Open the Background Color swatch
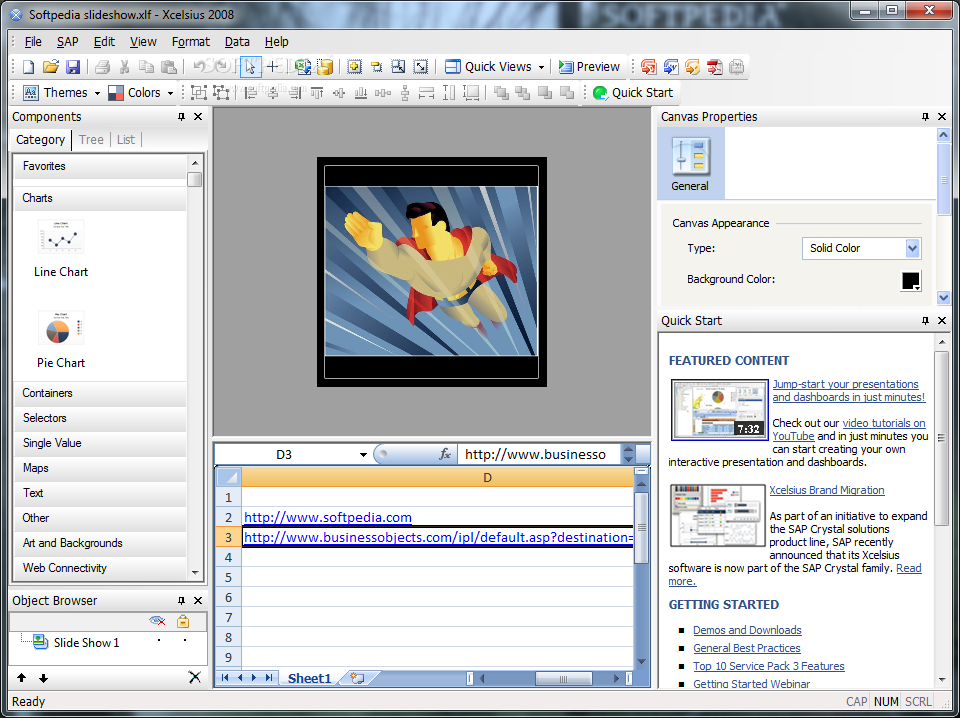 (911, 280)
